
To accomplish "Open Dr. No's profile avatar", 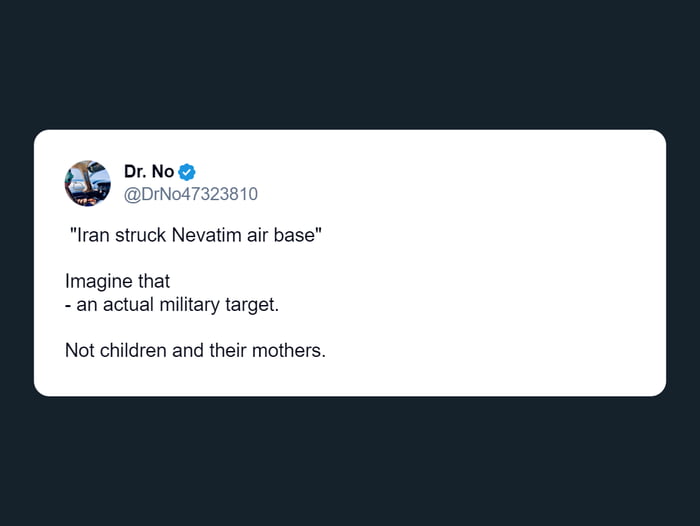I will [x=88, y=183].
